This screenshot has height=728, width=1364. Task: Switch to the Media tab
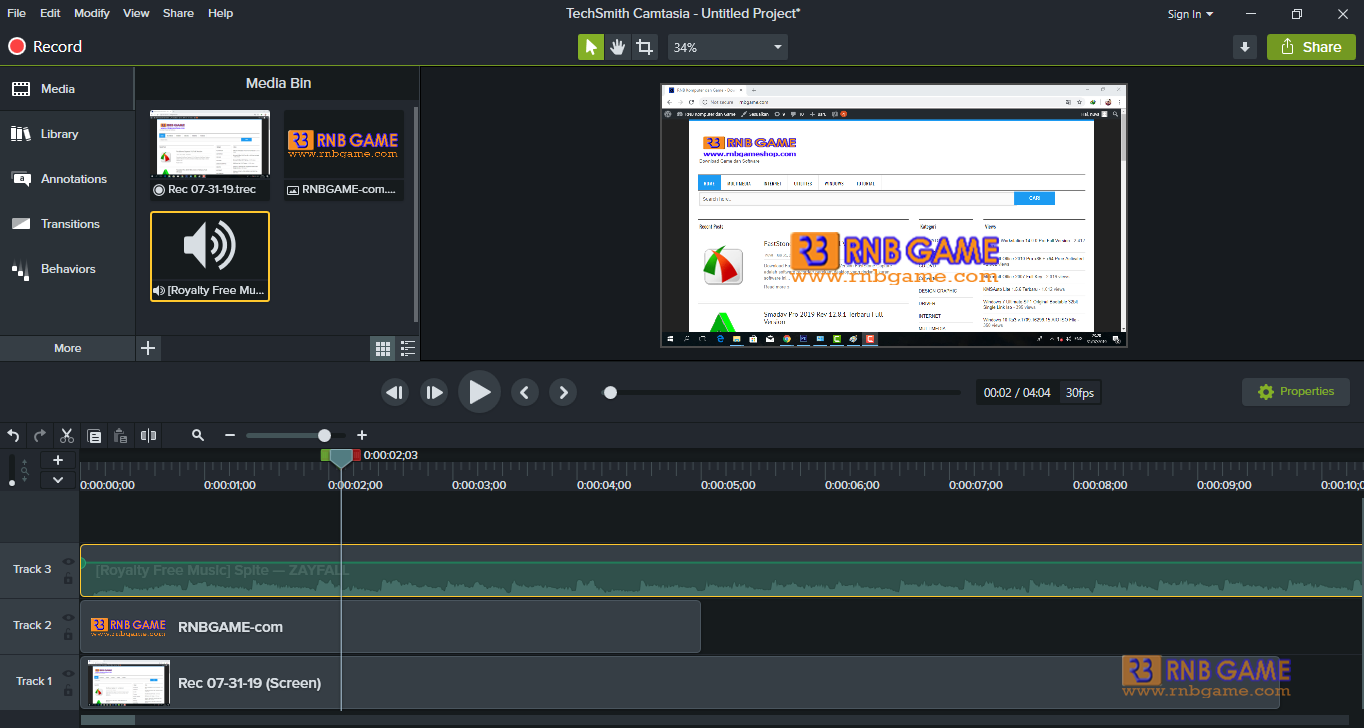click(x=67, y=89)
